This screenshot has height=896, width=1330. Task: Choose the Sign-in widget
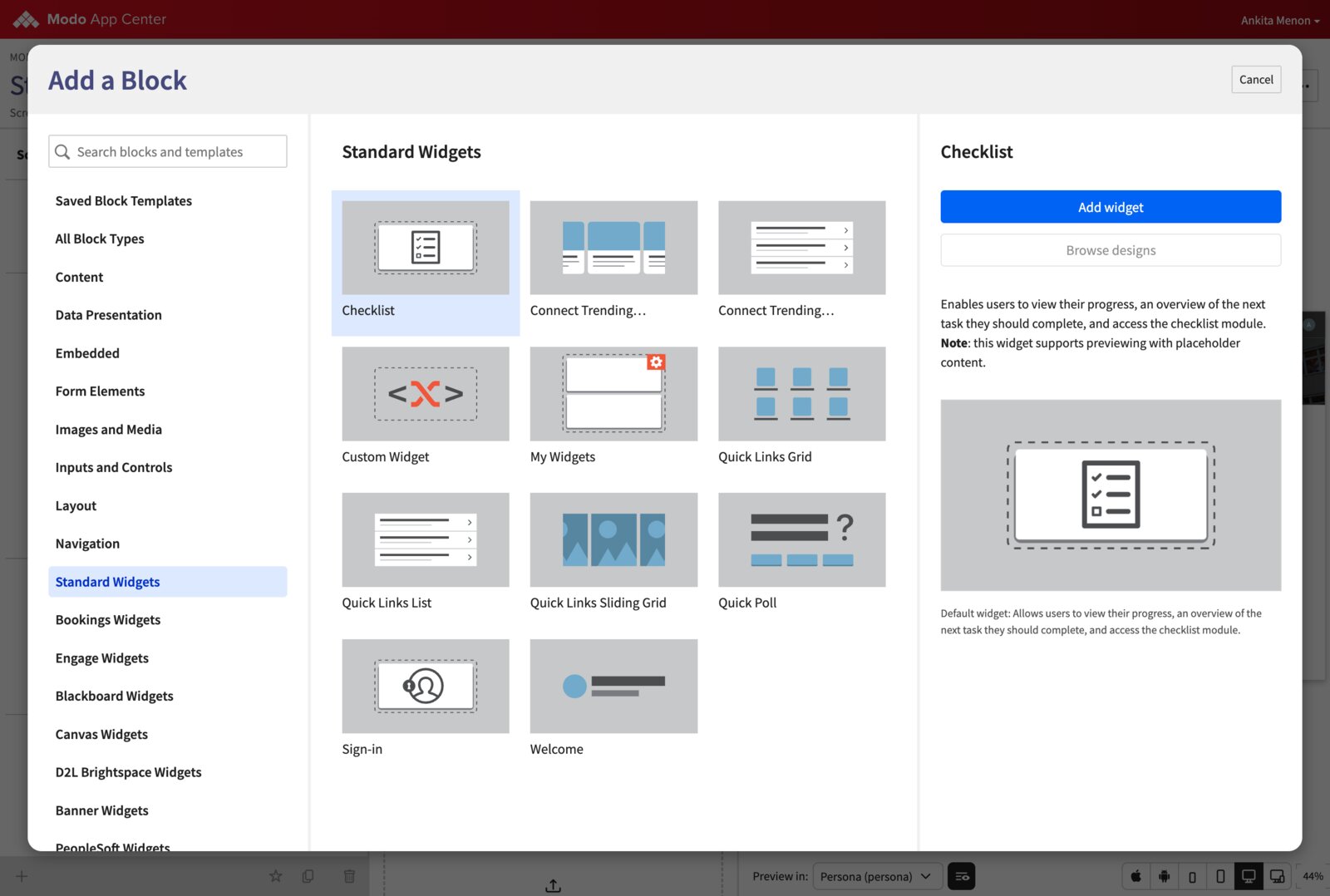click(426, 687)
